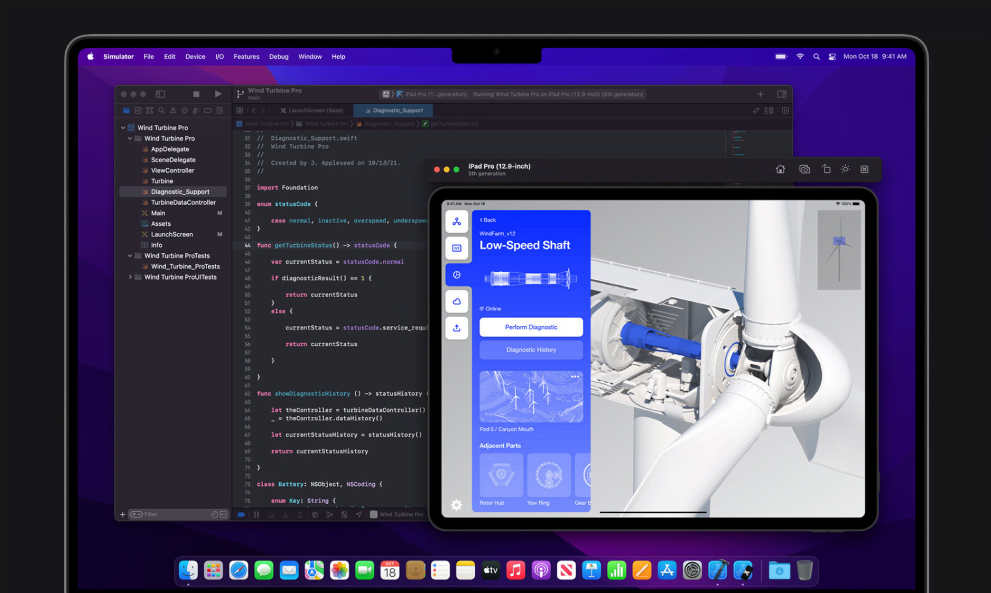Capture a screenshot with the simulator camera icon
The width and height of the screenshot is (991, 593).
coord(805,169)
